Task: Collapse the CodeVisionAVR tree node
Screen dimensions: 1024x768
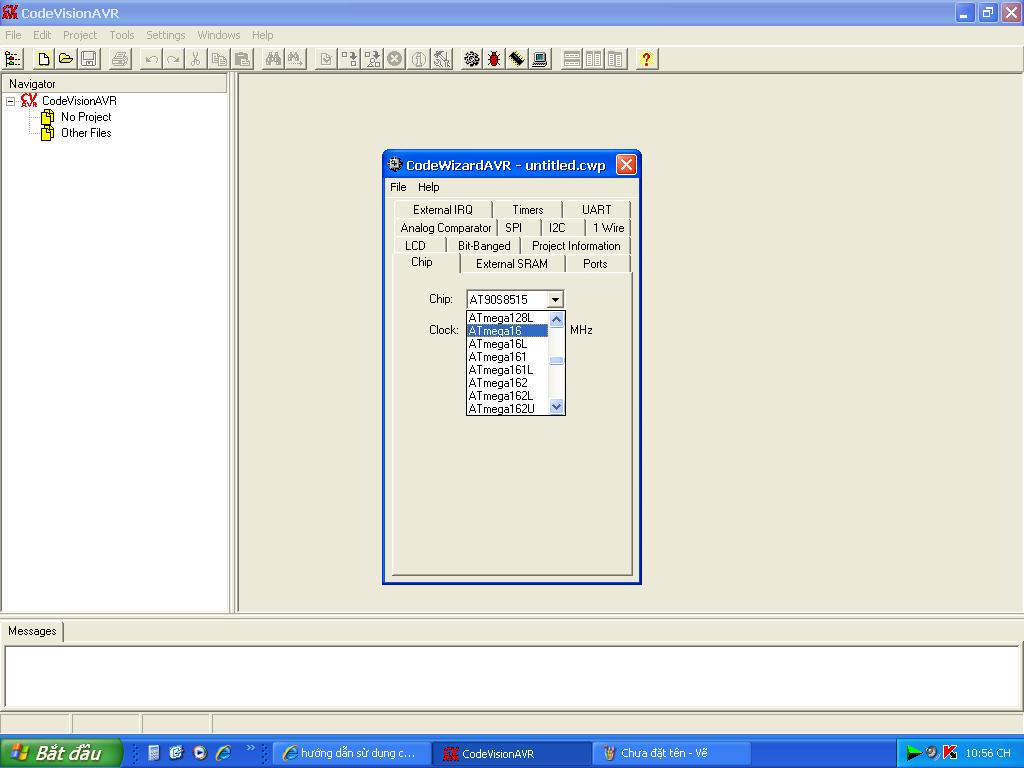Action: (x=10, y=101)
